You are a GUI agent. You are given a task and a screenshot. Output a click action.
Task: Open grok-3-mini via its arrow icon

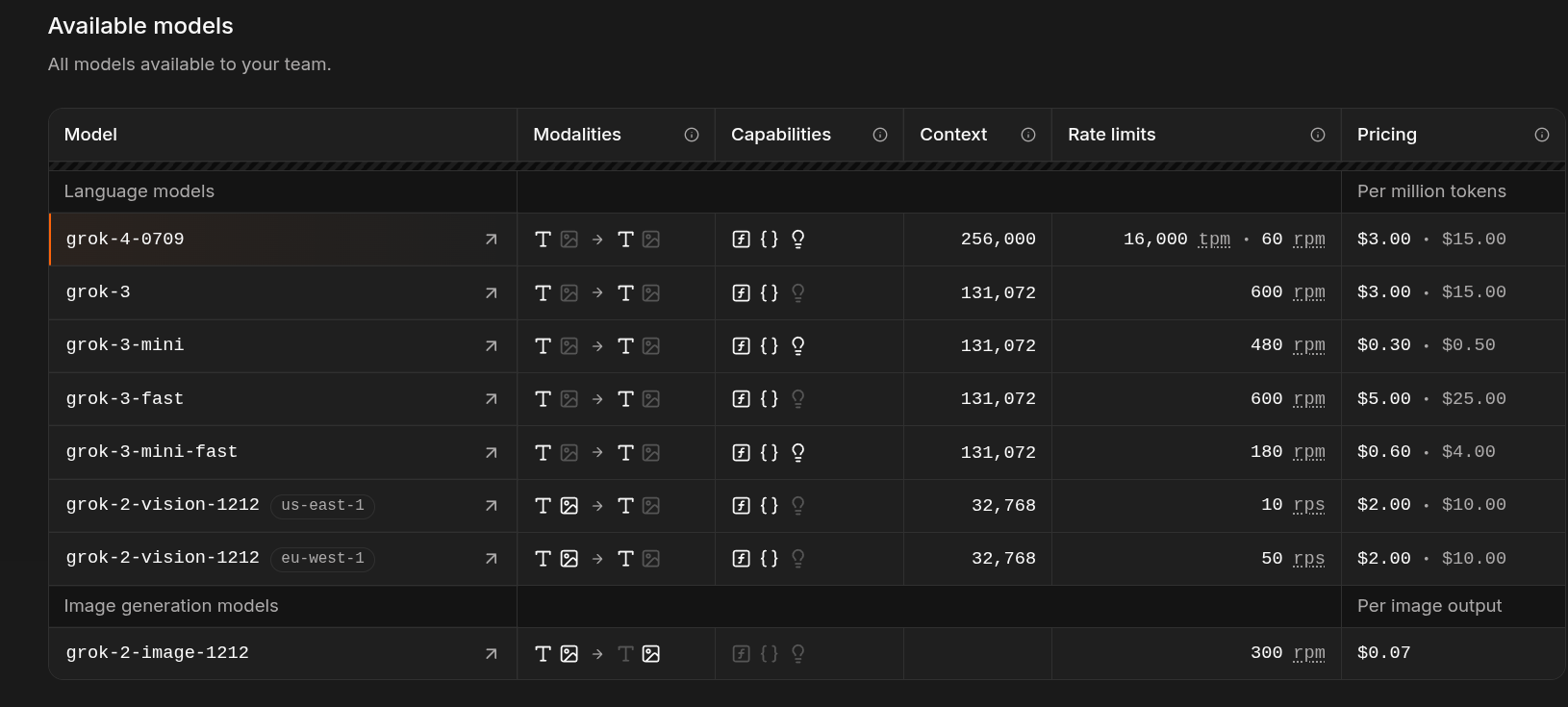[x=492, y=345]
